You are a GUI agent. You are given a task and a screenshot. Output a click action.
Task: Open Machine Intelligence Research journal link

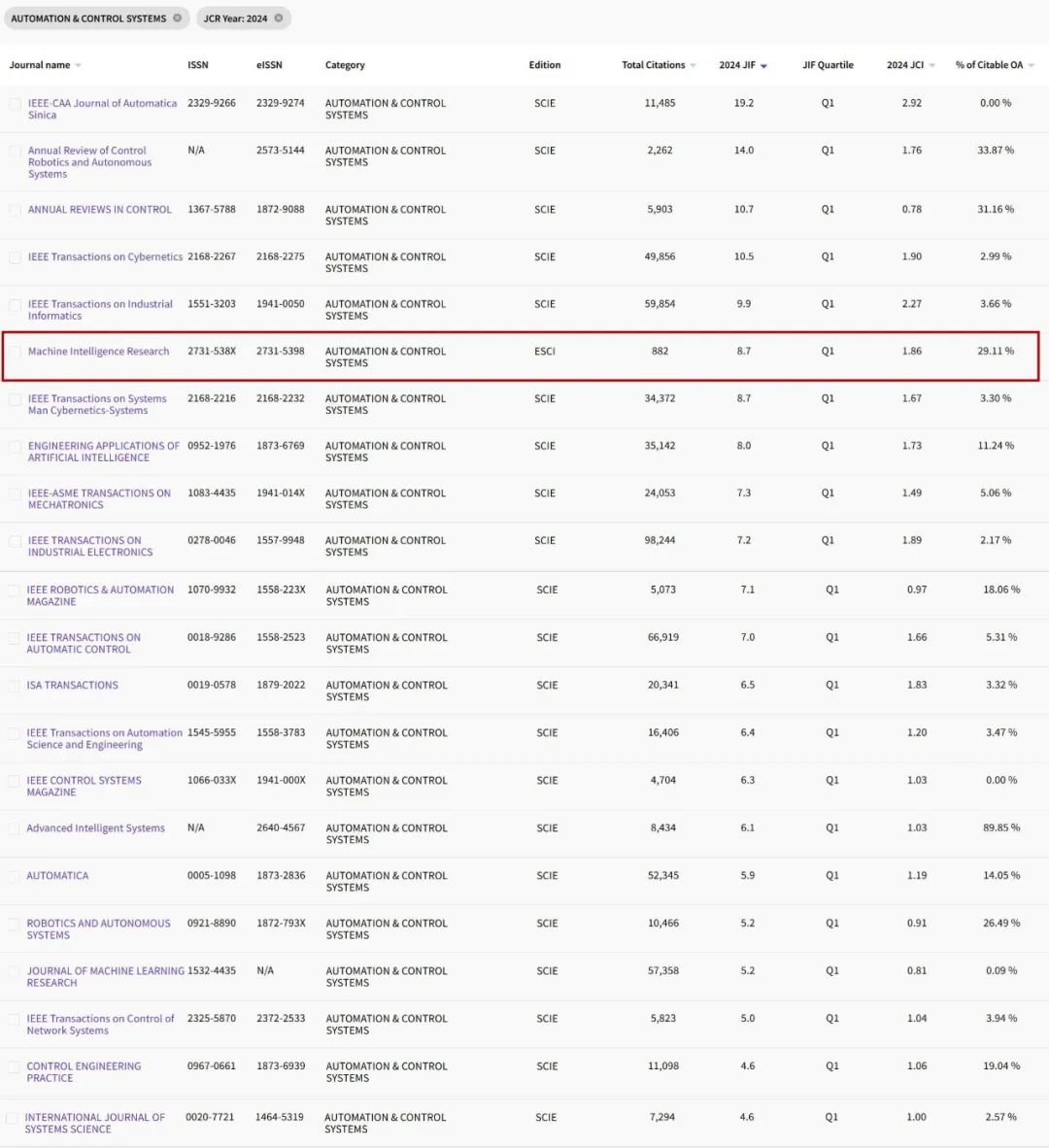click(98, 352)
